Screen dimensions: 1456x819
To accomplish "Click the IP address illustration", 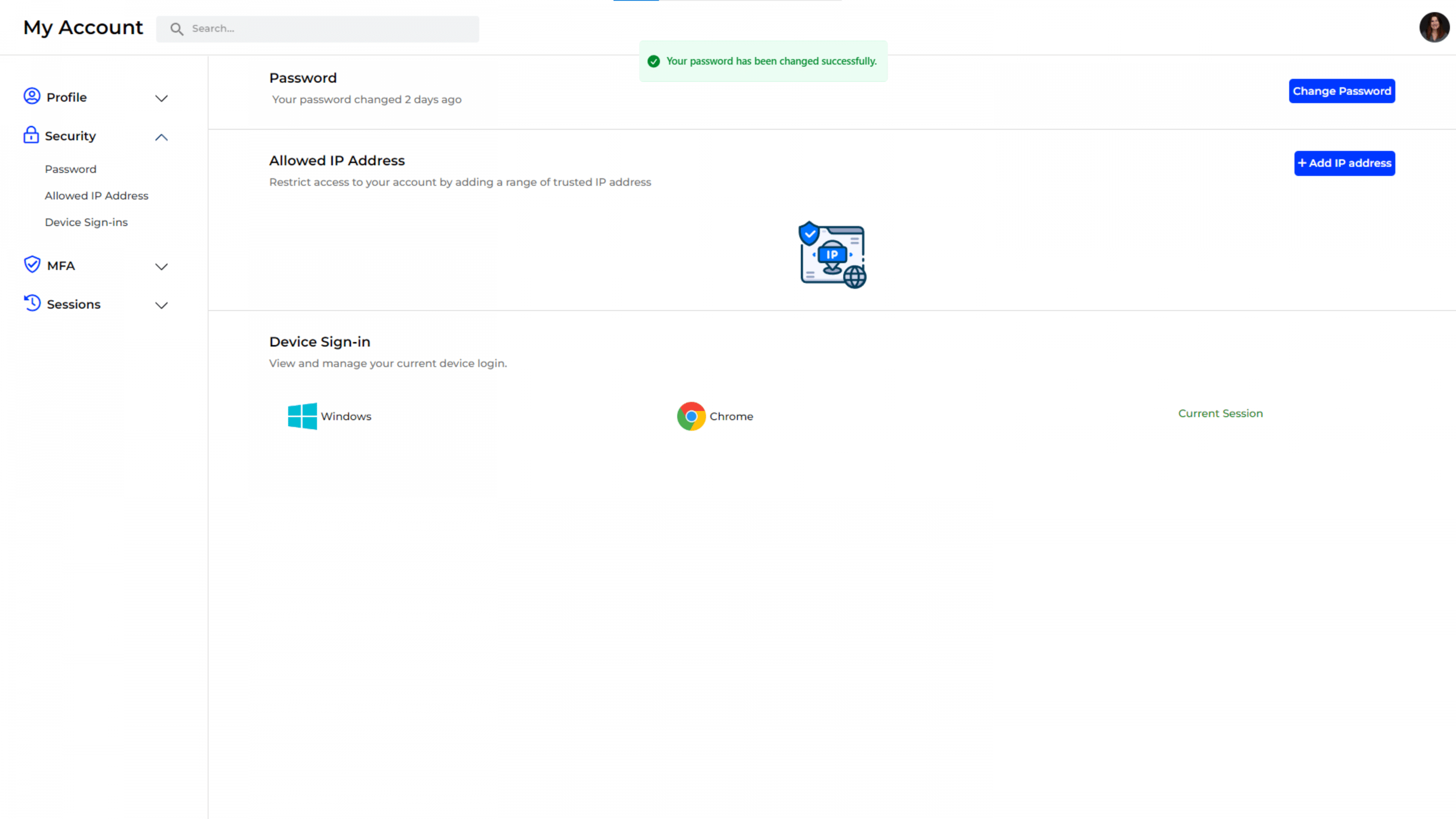I will (x=832, y=254).
